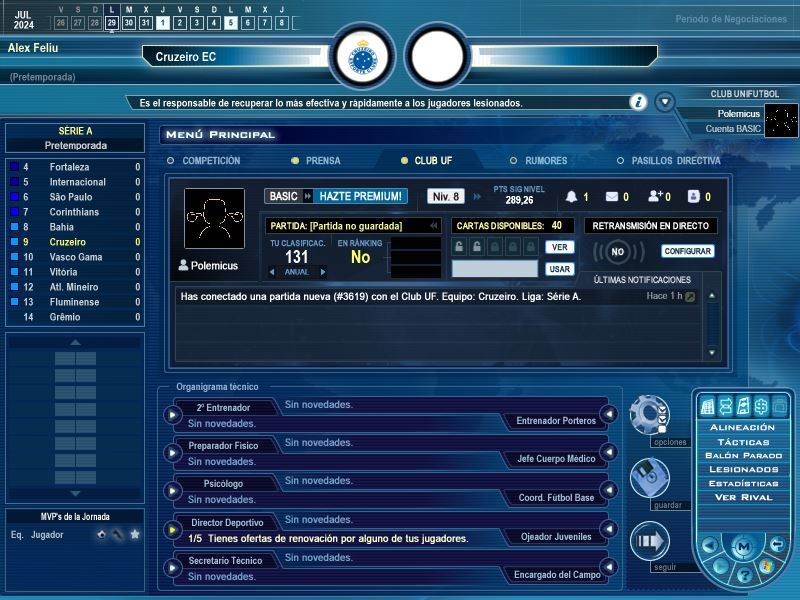Expand the round dropdown arrow near info
The image size is (800, 600).
click(x=665, y=102)
